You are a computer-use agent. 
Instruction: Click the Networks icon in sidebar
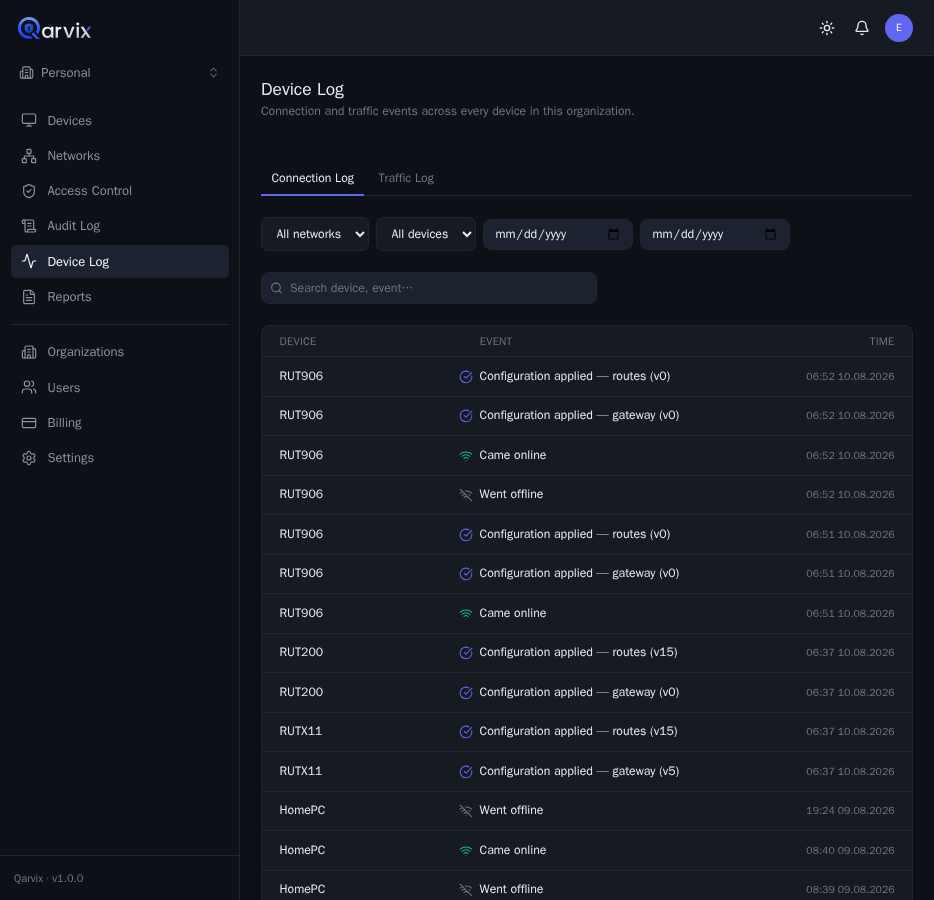[x=29, y=155]
